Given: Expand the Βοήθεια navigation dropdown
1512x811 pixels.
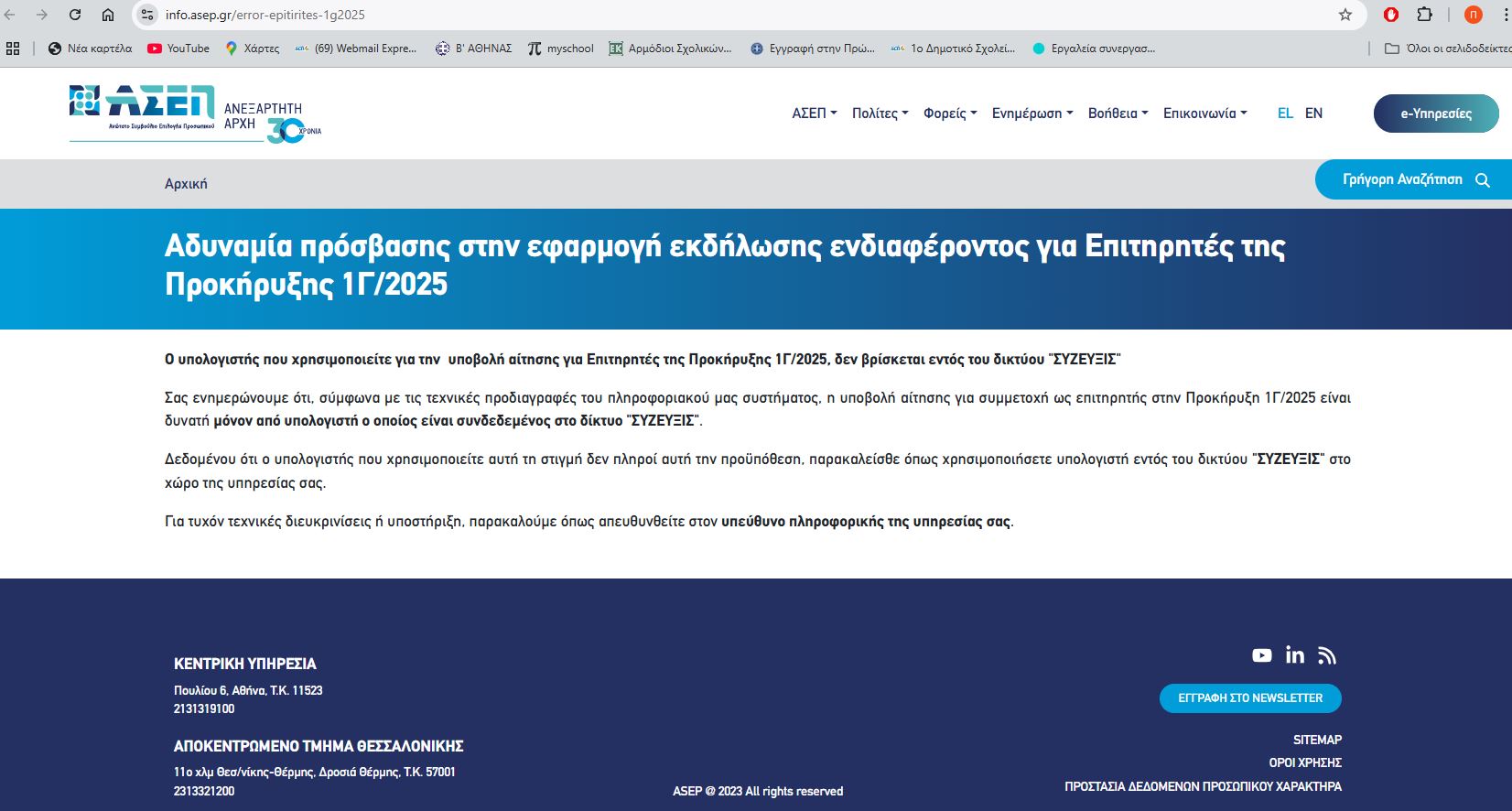Looking at the screenshot, I should tap(1118, 114).
